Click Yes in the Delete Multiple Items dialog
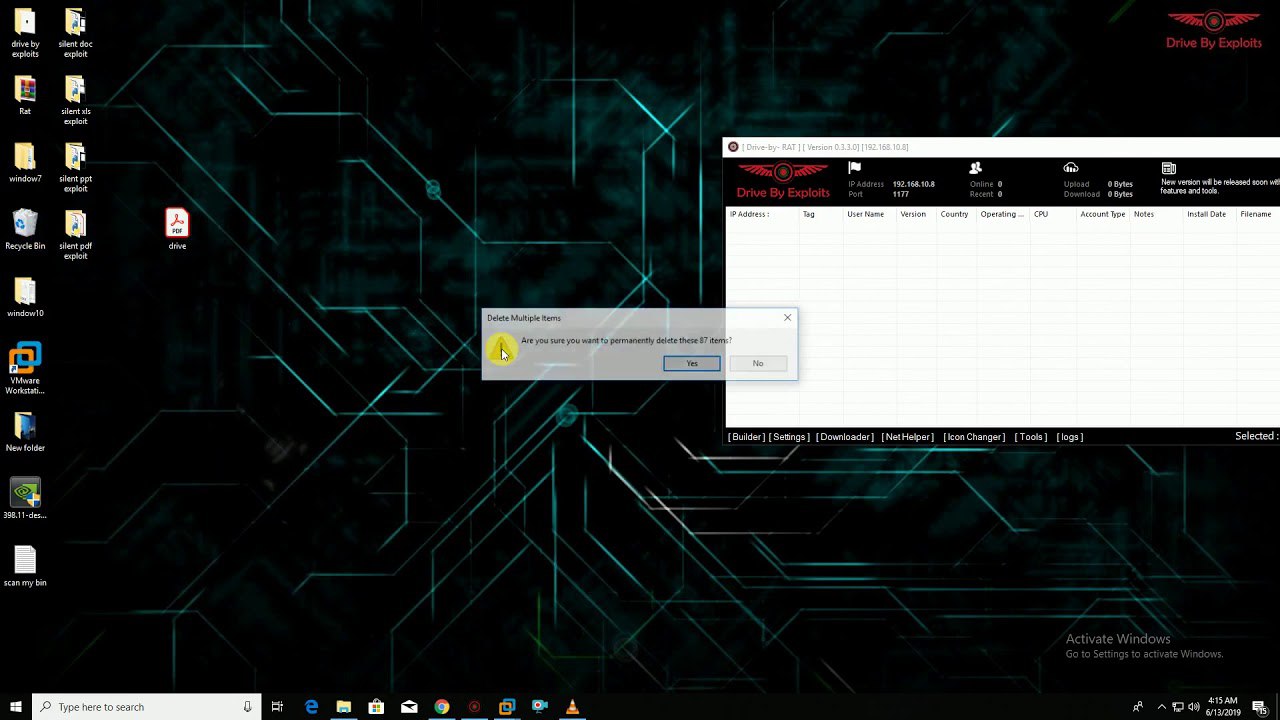 692,363
